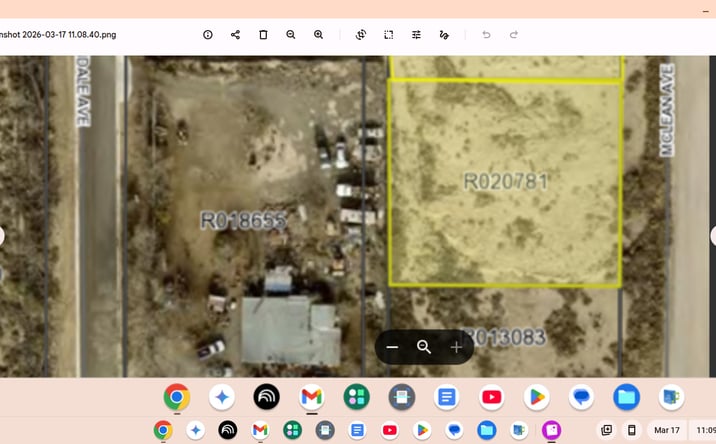Open calendar from Mar 17 date
716x444 pixels.
(x=667, y=430)
